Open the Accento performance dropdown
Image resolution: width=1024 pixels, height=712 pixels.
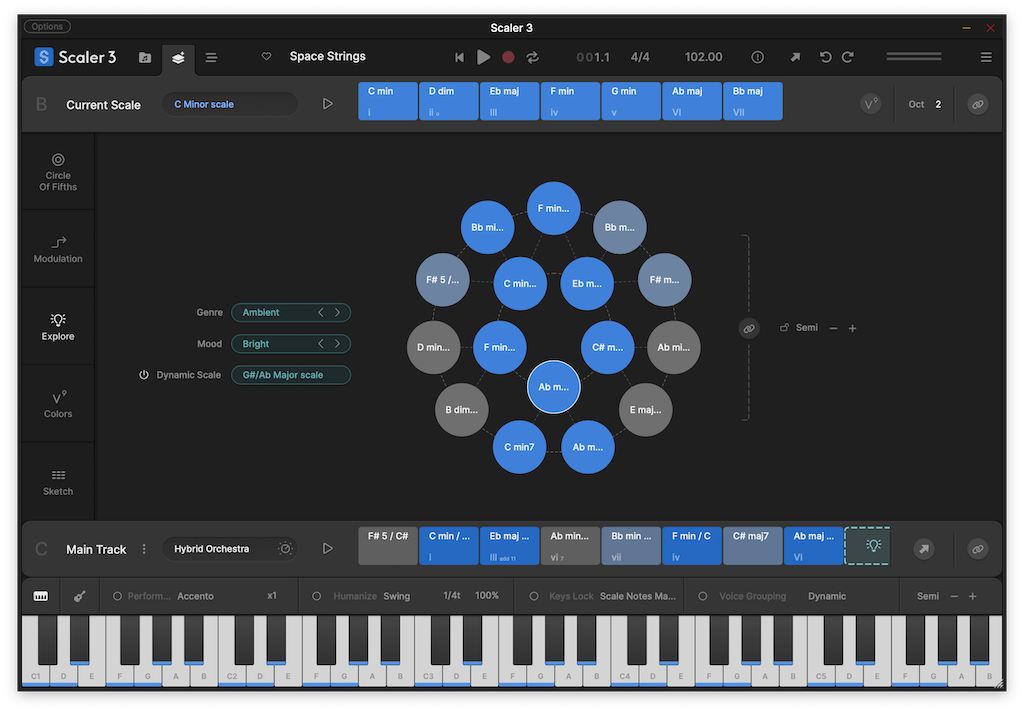[x=195, y=596]
